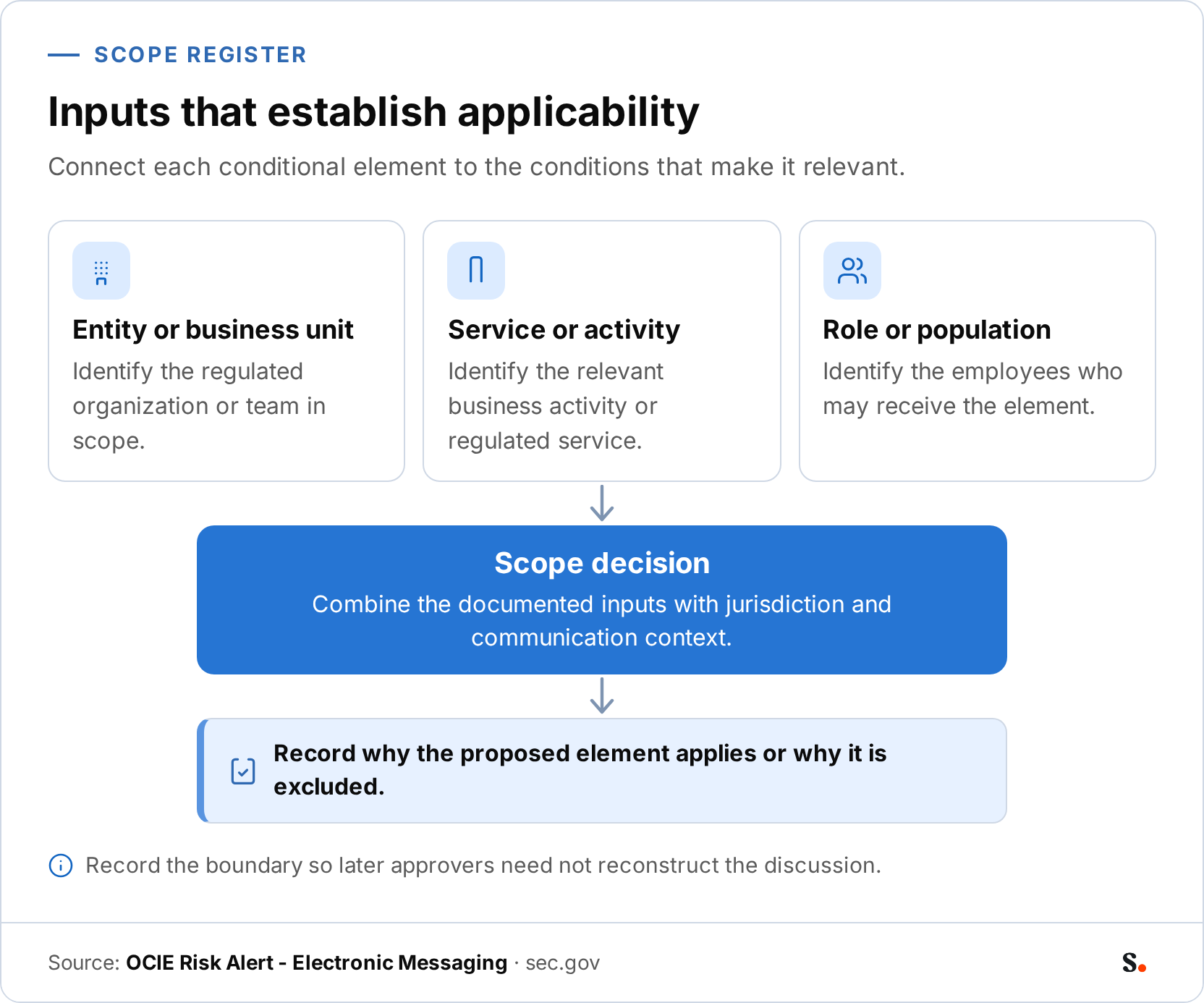Screen dimensions: 1204x1003
Task: Click text 'Identify the relevant business activity or regulated service.'
Action: click(x=556, y=406)
